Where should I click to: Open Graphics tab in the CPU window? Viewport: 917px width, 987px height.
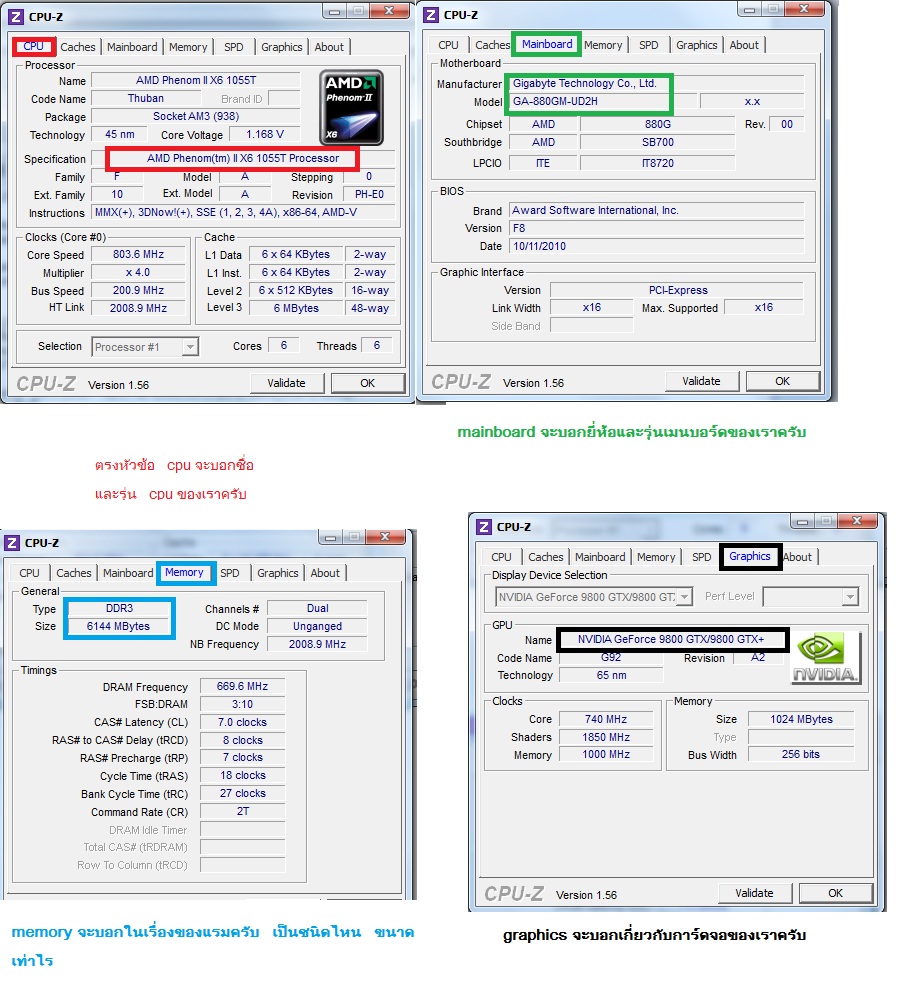[281, 47]
